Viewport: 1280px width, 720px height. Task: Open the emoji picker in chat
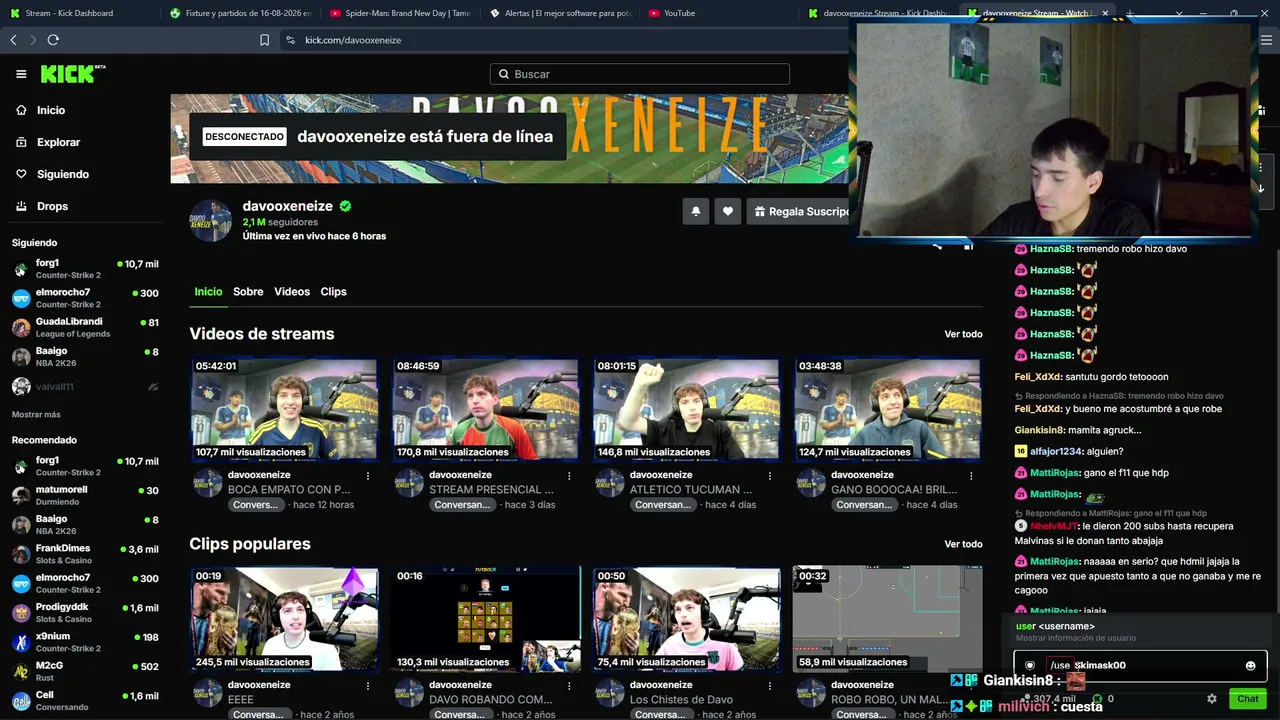(x=1250, y=665)
